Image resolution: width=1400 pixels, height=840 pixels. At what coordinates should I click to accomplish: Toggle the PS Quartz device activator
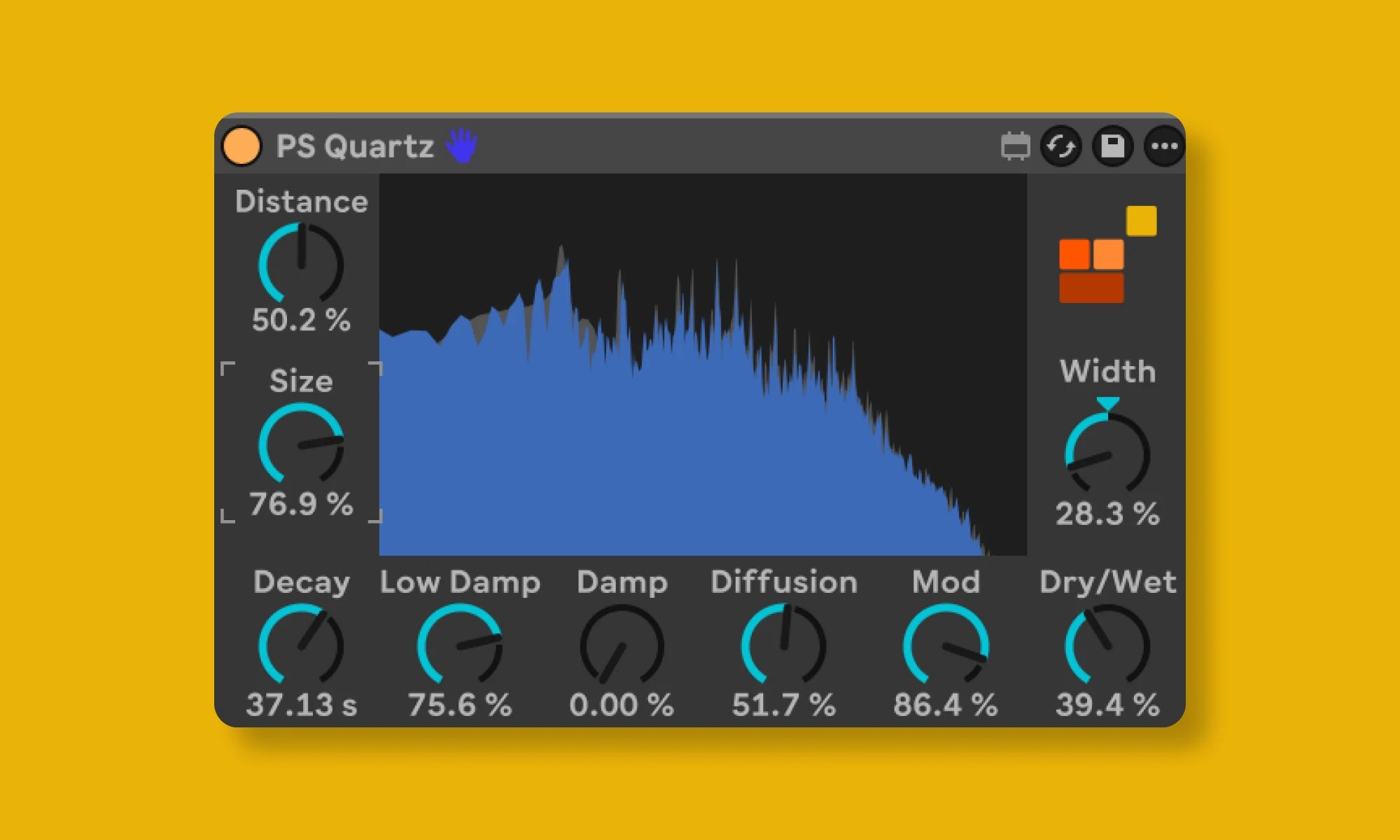coord(241,146)
